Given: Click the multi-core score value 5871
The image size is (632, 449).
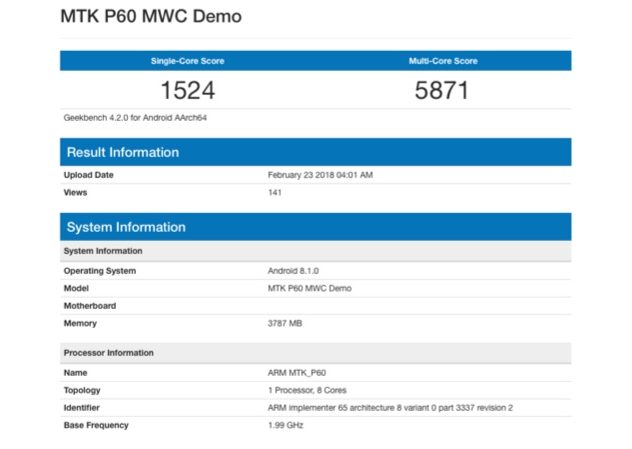Looking at the screenshot, I should point(443,91).
